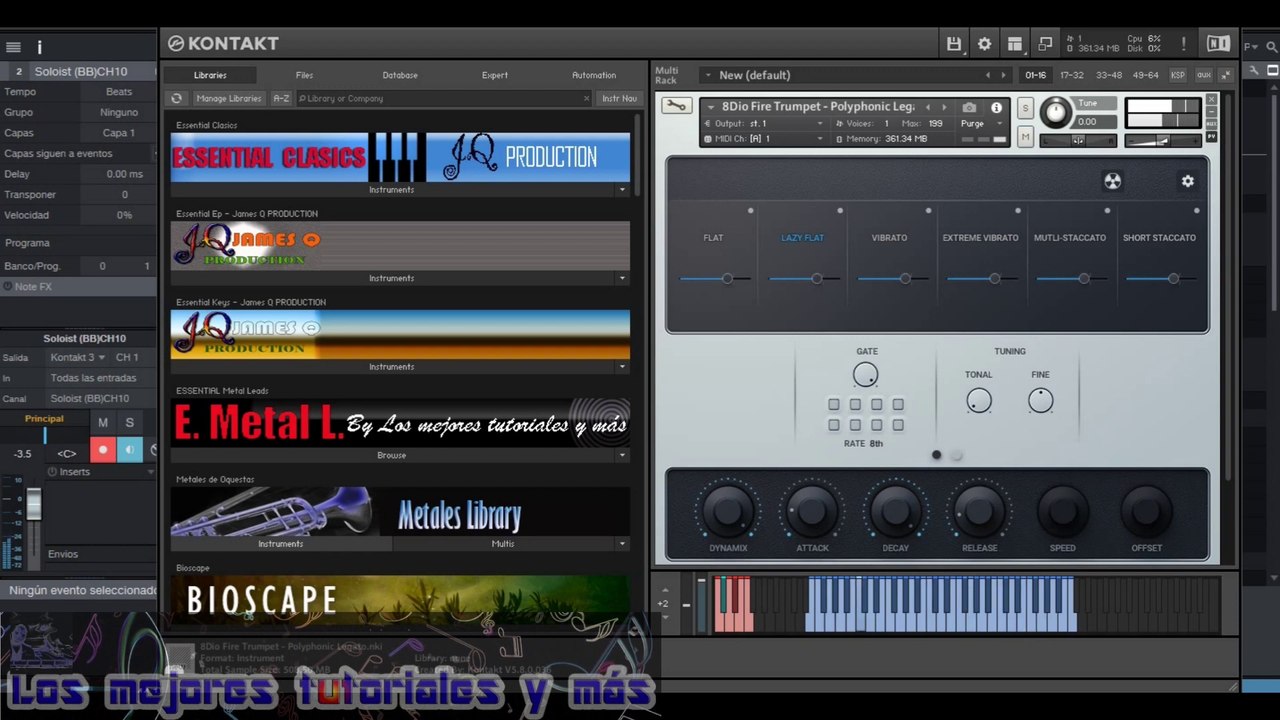1280x720 pixels.
Task: Open Metales Library Multis button
Action: [x=503, y=544]
